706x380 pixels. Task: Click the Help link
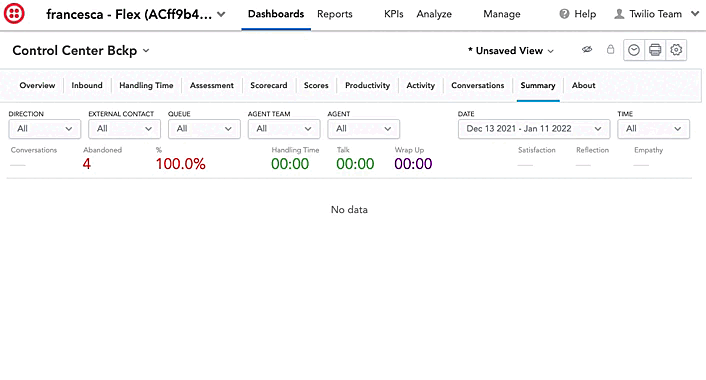(585, 14)
